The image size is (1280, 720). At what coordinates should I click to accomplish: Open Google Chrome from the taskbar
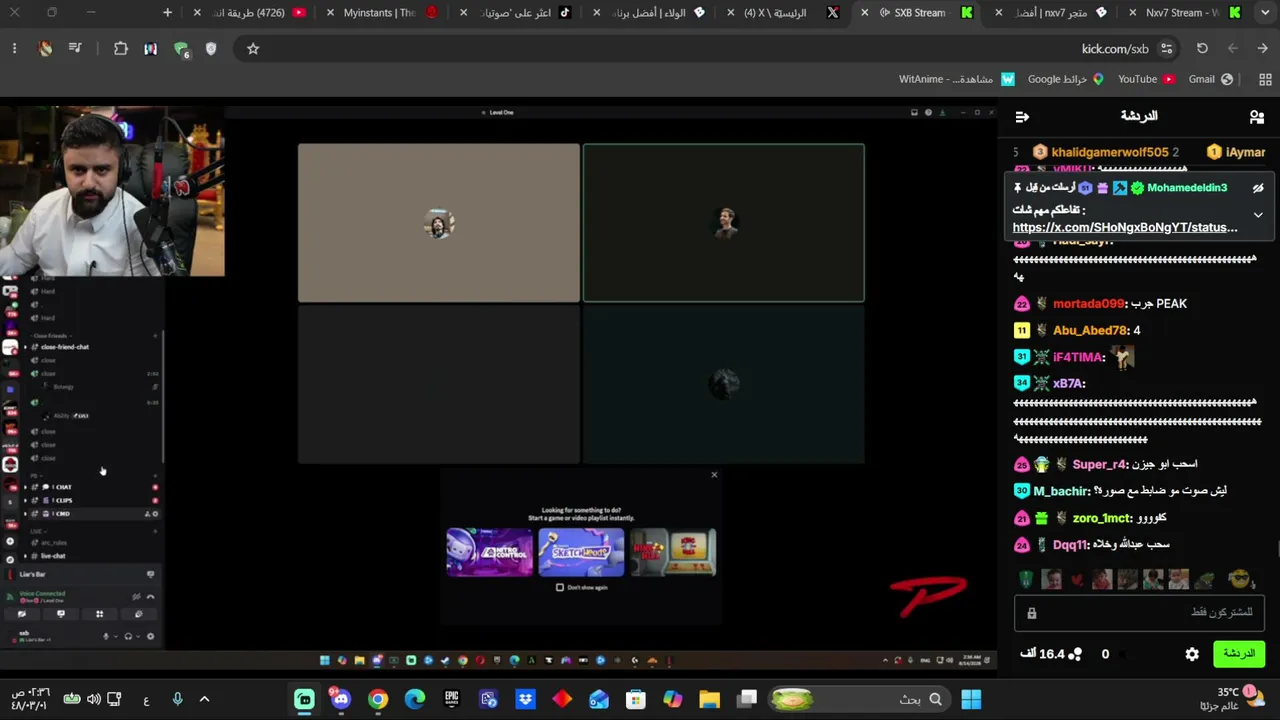(x=378, y=699)
